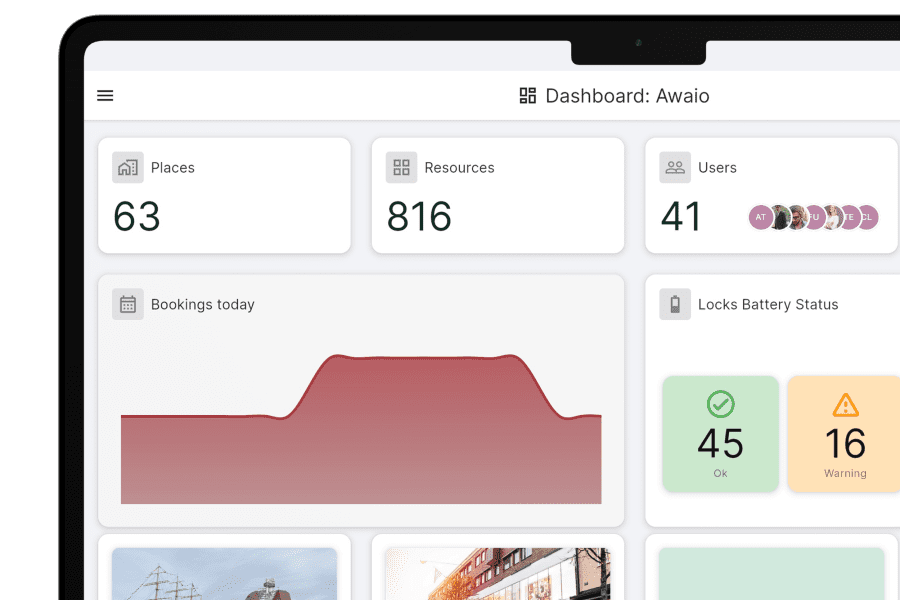Click the CL user avatar
900x600 pixels.
[x=866, y=217]
